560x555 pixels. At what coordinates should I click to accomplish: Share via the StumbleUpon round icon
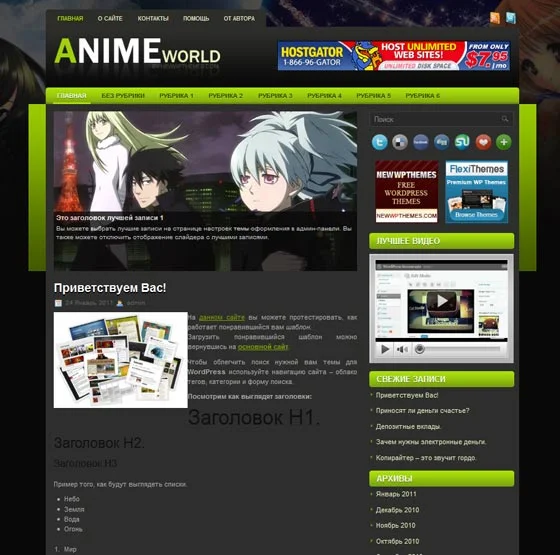(x=462, y=142)
